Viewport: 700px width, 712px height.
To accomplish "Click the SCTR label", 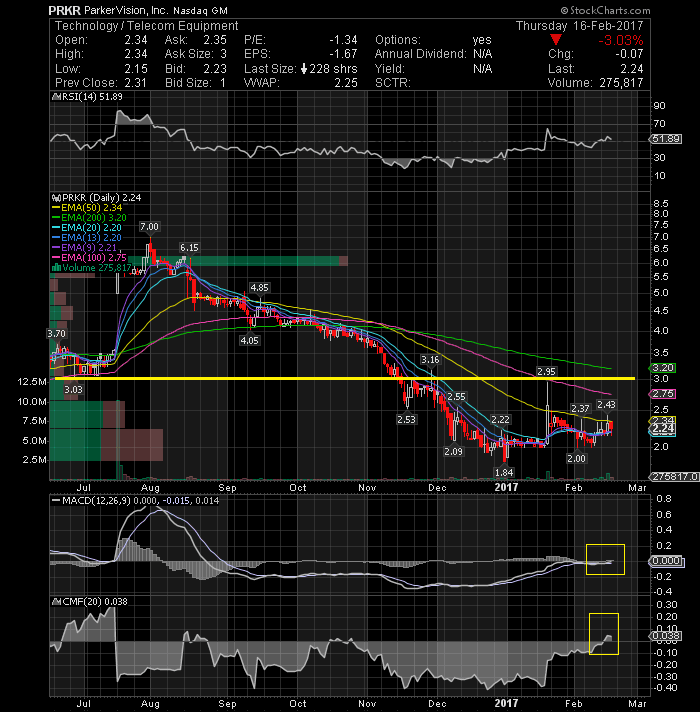I will coord(393,83).
